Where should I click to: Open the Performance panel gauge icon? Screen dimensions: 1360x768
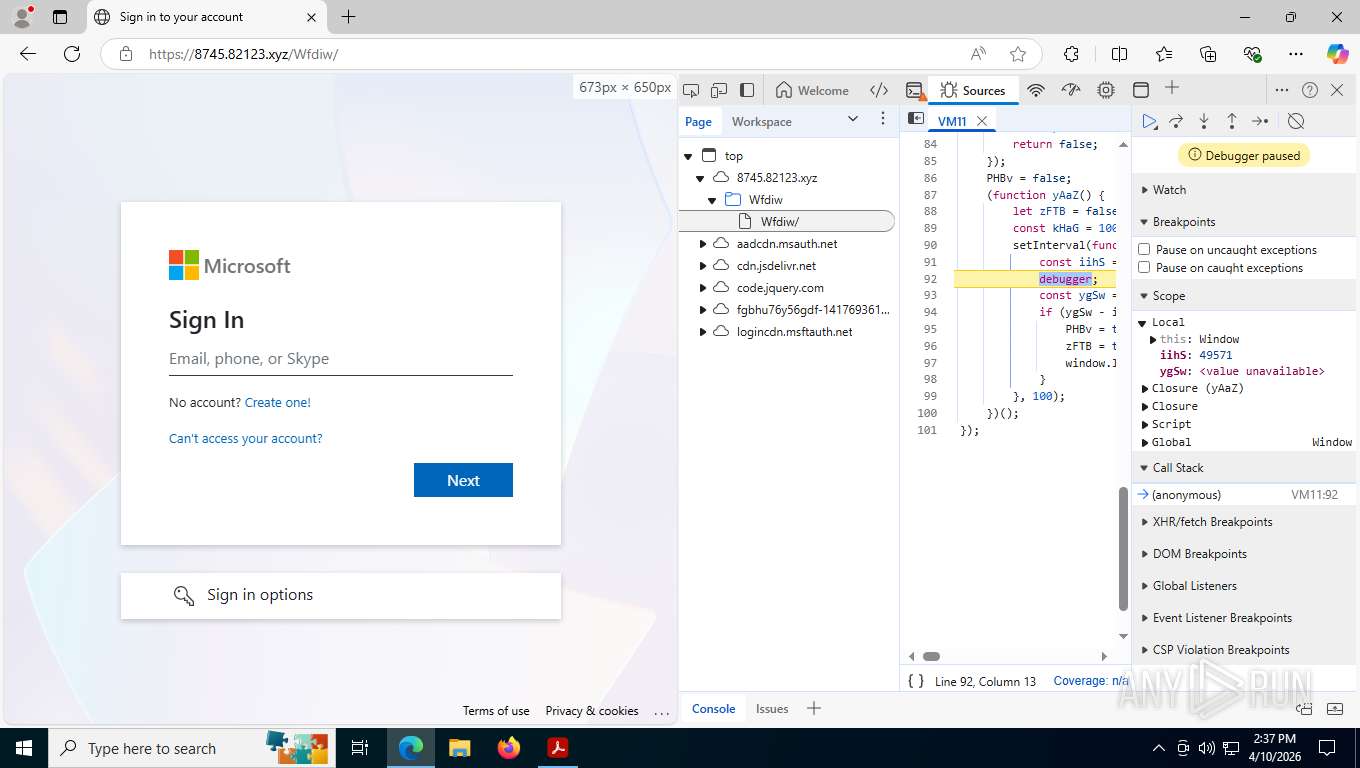(x=1071, y=90)
